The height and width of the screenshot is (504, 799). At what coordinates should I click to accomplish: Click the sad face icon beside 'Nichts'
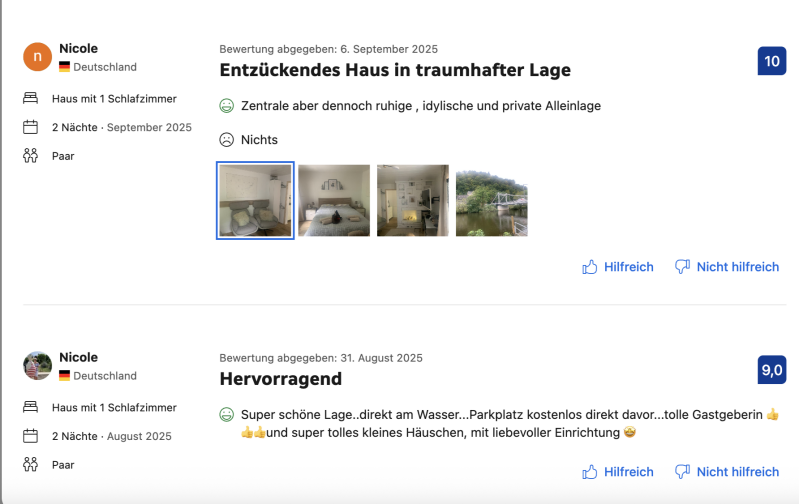pos(227,140)
